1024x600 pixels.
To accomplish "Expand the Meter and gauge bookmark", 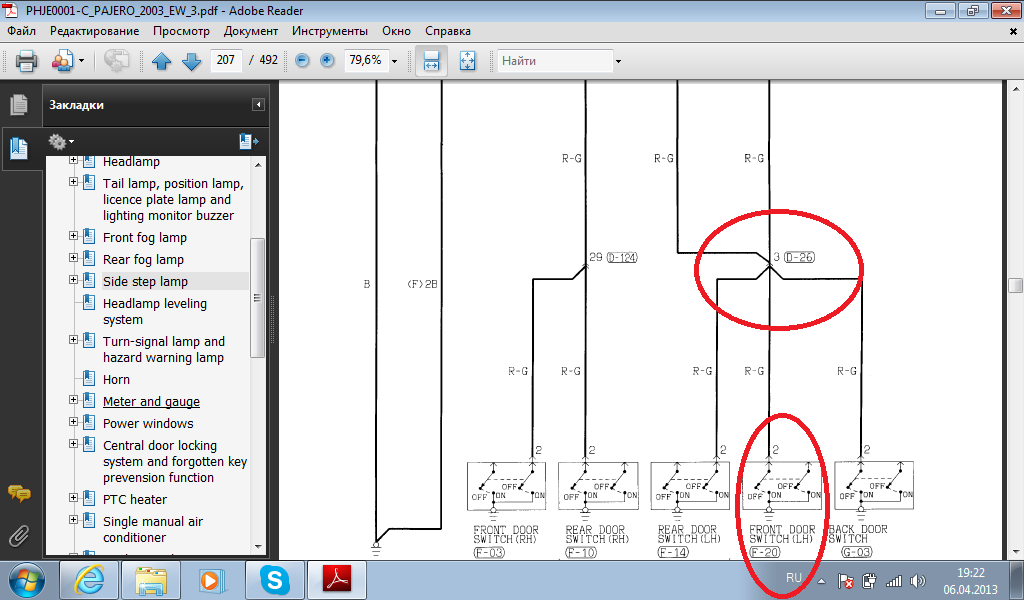I will tap(73, 400).
